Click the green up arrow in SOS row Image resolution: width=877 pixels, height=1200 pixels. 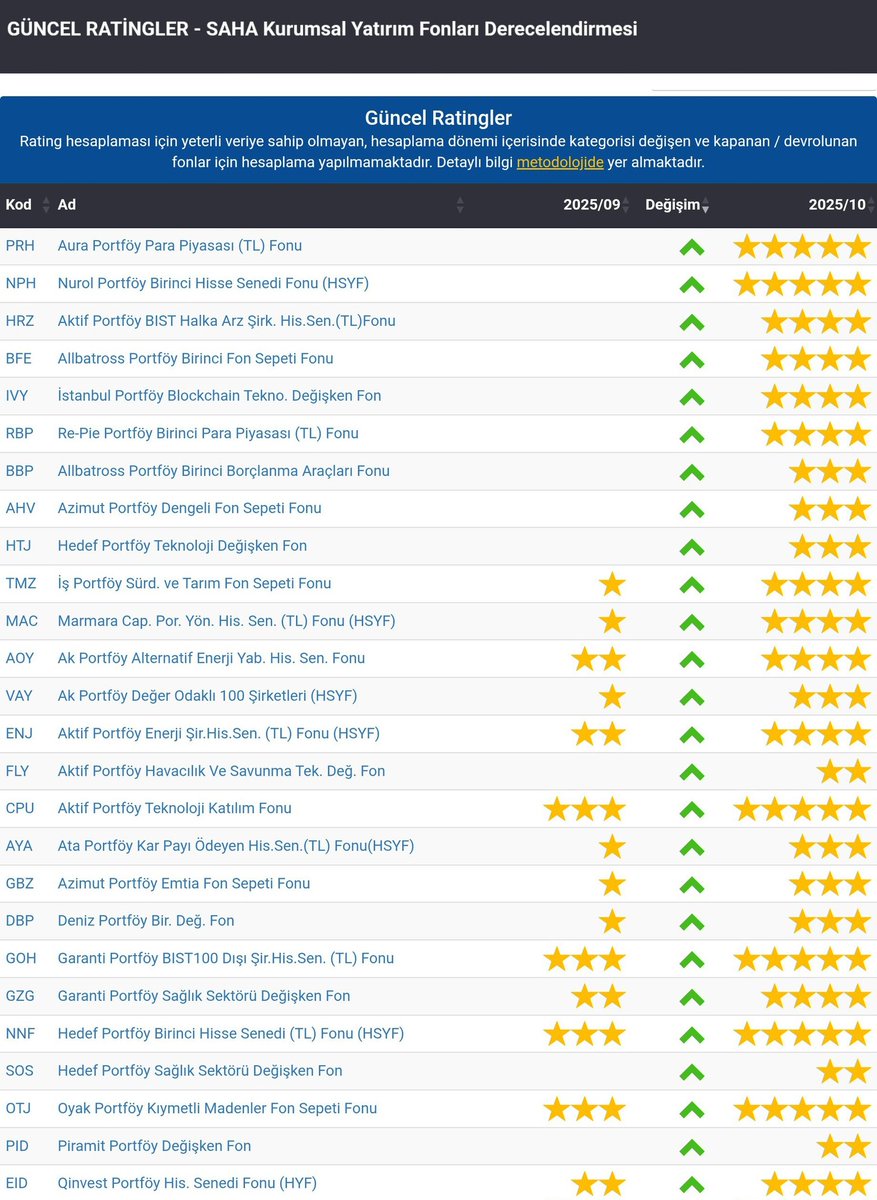point(692,1072)
